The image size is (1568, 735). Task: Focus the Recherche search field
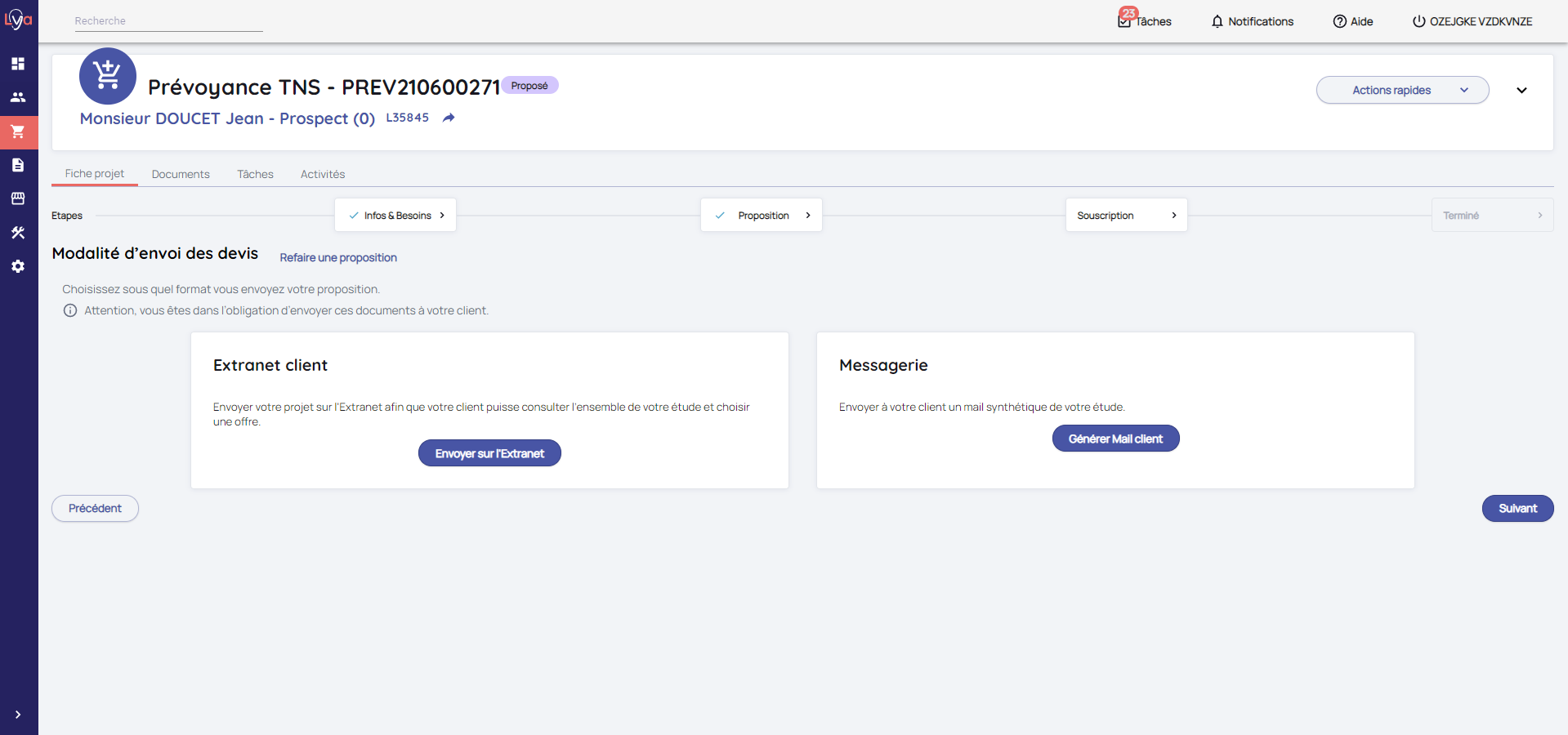pos(168,21)
